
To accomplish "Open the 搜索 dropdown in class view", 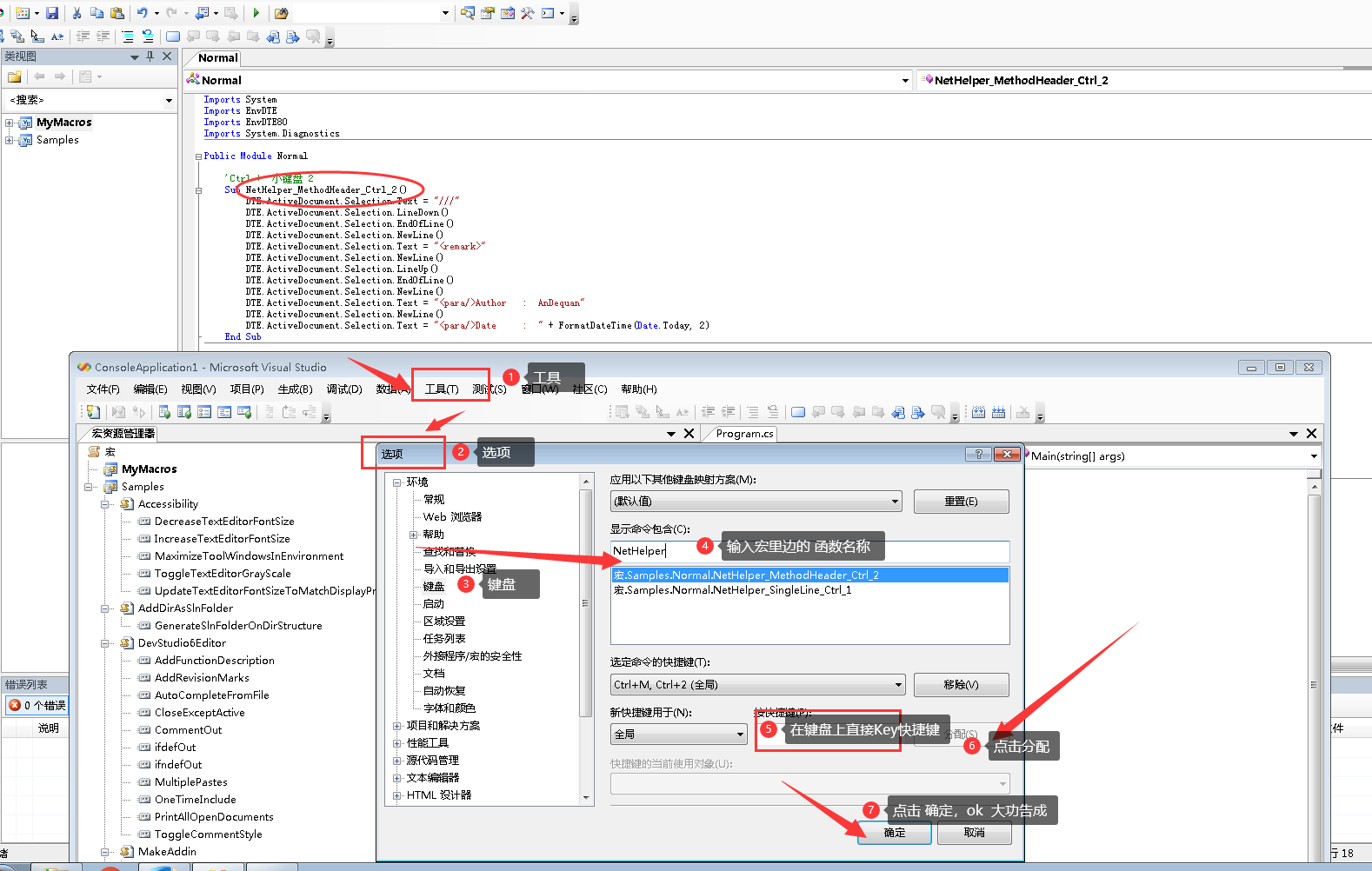I will tap(169, 101).
